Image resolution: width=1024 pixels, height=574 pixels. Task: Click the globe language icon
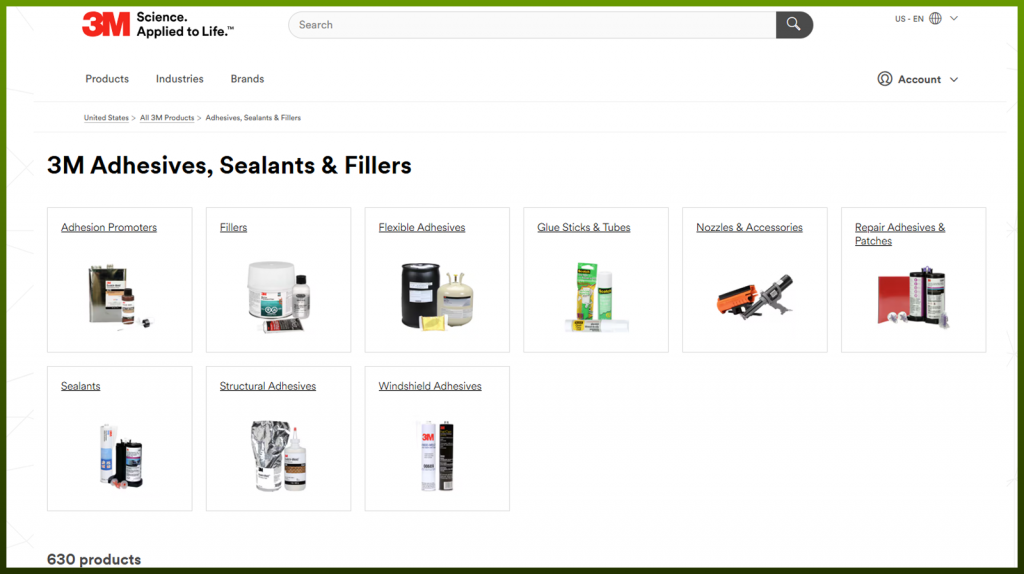point(935,18)
